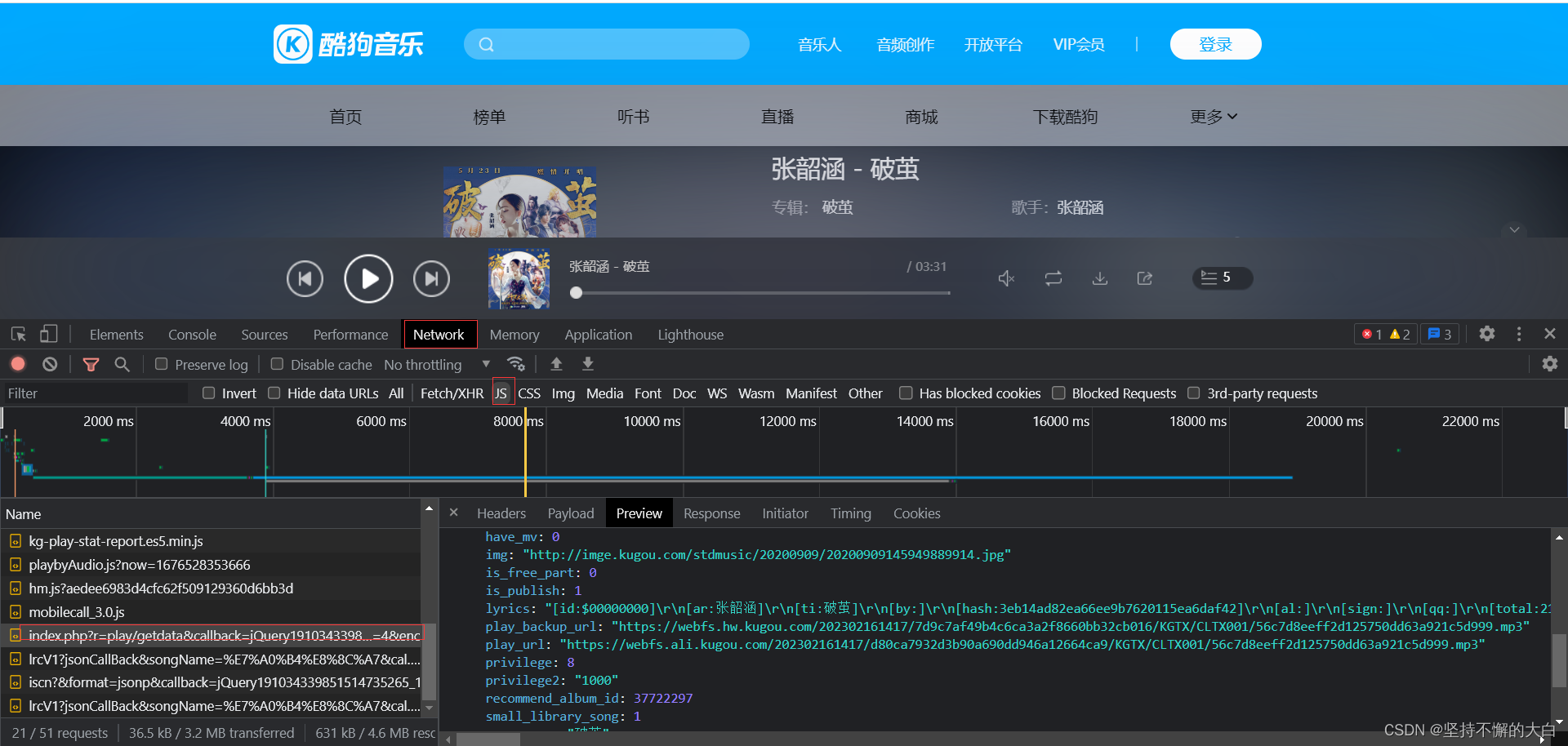The image size is (1568, 746).
Task: Open DevTools settings gear
Action: pos(1487,334)
